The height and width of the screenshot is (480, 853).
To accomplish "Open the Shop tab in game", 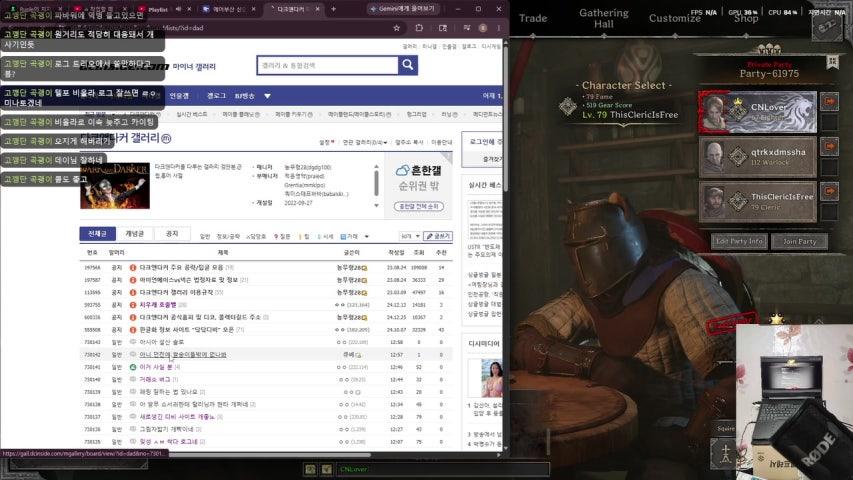I will coord(746,19).
